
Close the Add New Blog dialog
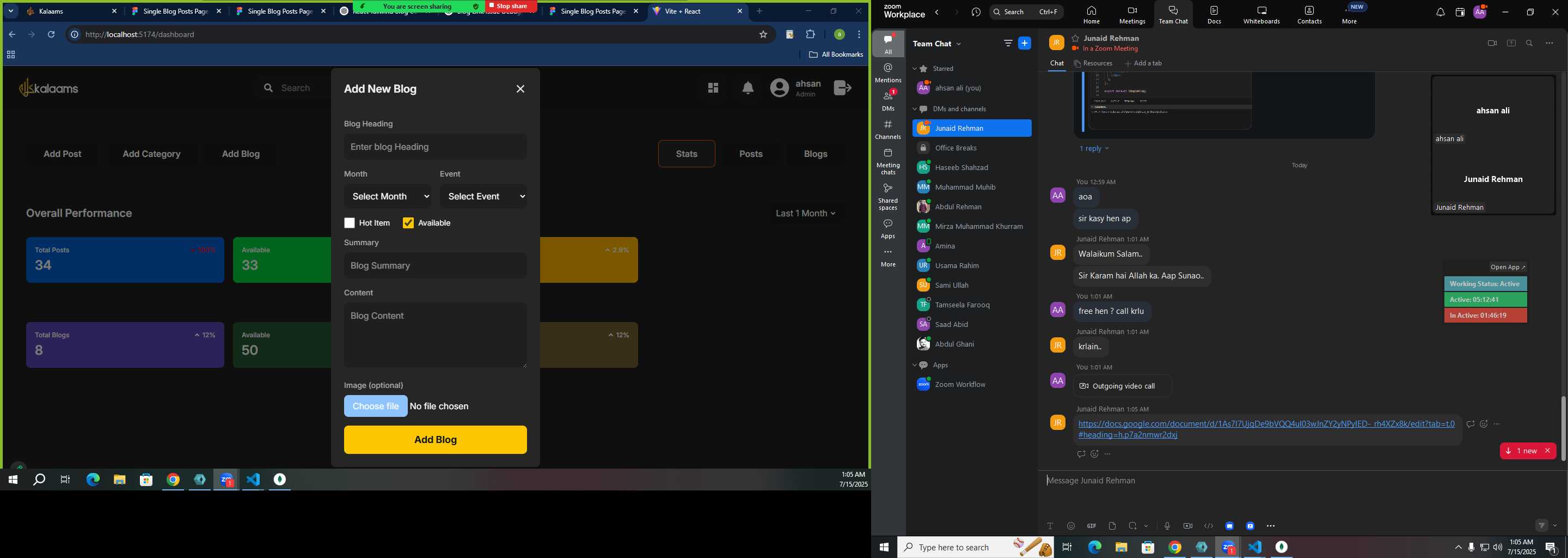tap(520, 89)
